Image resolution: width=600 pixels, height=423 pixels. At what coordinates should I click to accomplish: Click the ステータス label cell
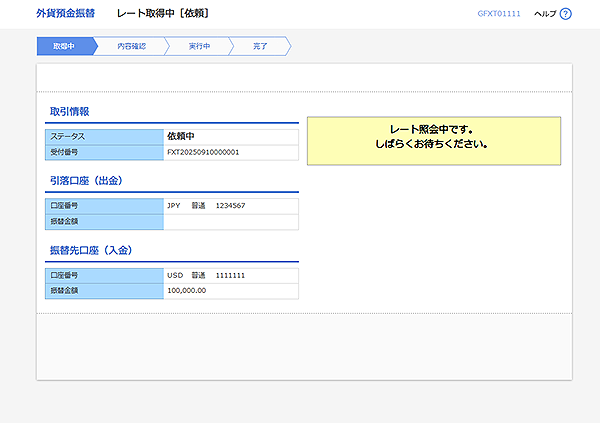(x=104, y=137)
